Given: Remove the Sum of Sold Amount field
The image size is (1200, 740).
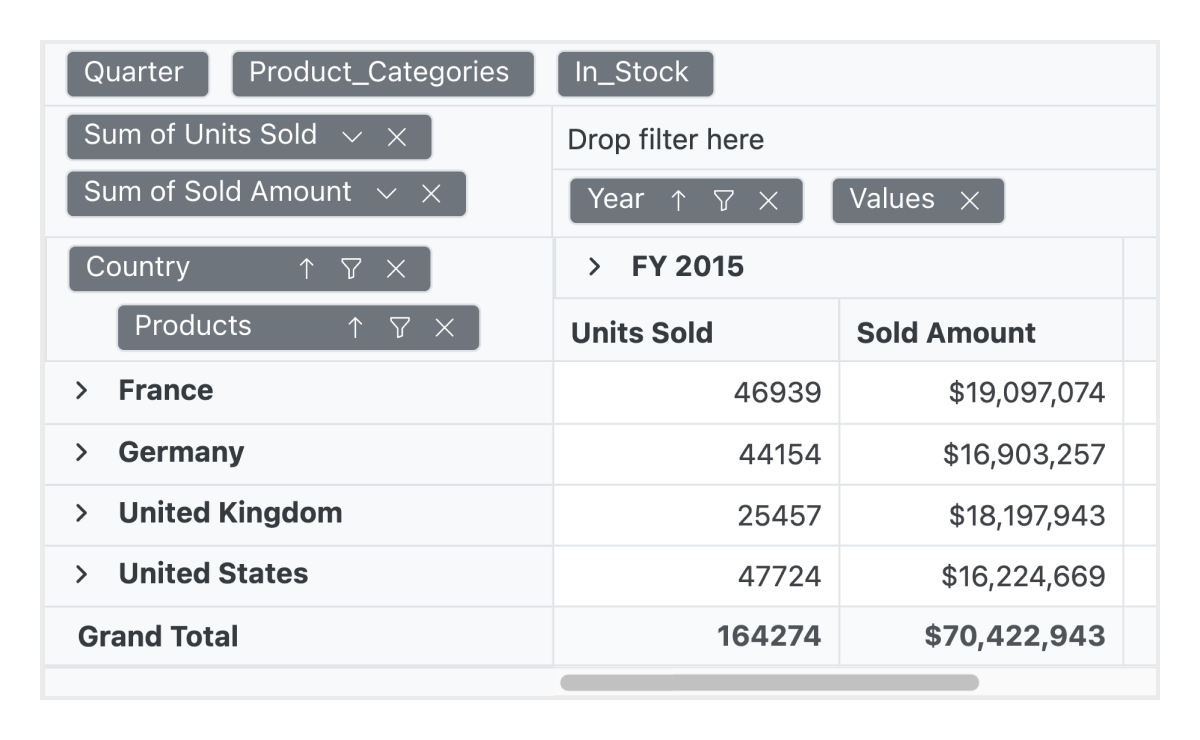Looking at the screenshot, I should (x=432, y=194).
